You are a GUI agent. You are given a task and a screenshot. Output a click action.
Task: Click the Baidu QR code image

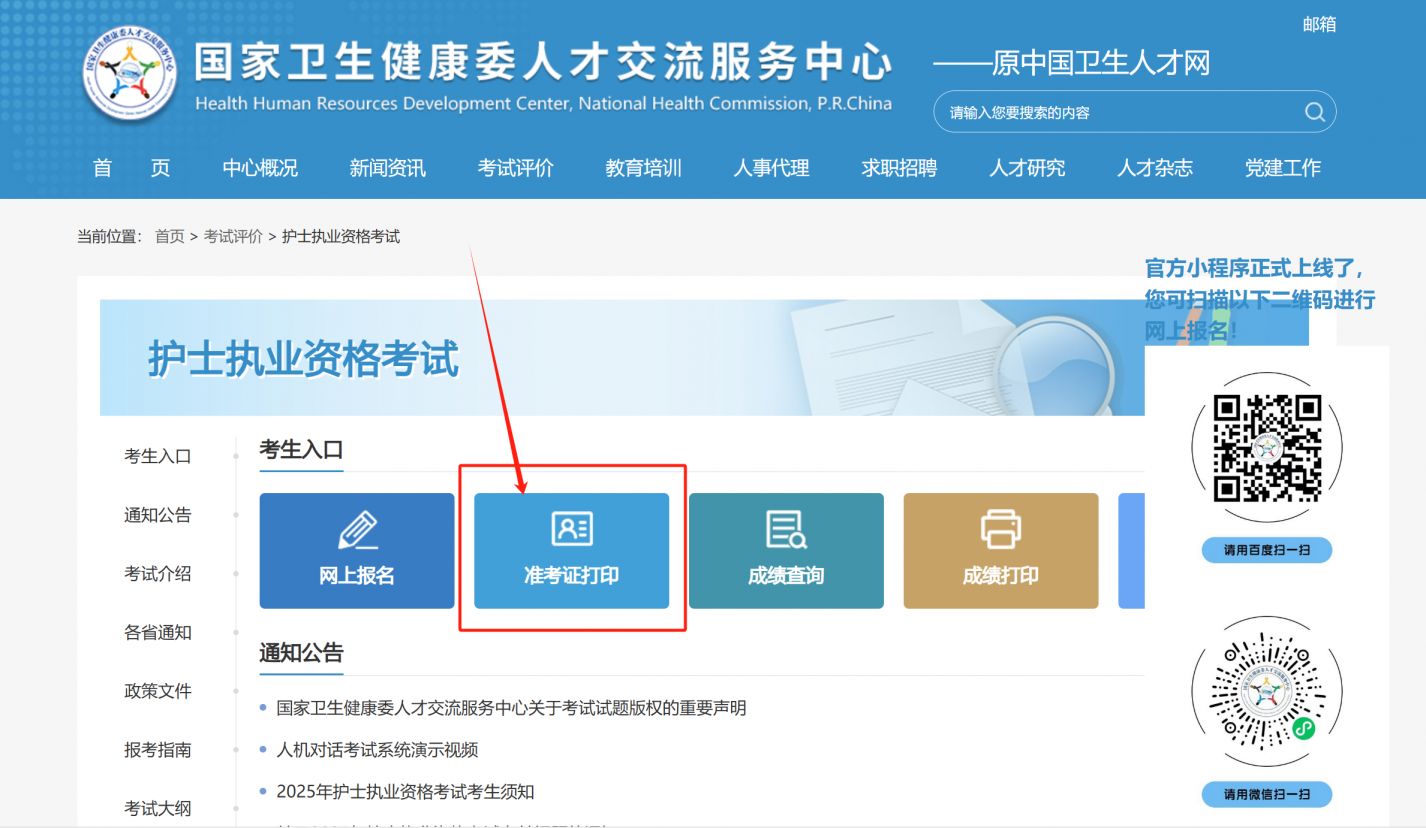tap(1267, 448)
